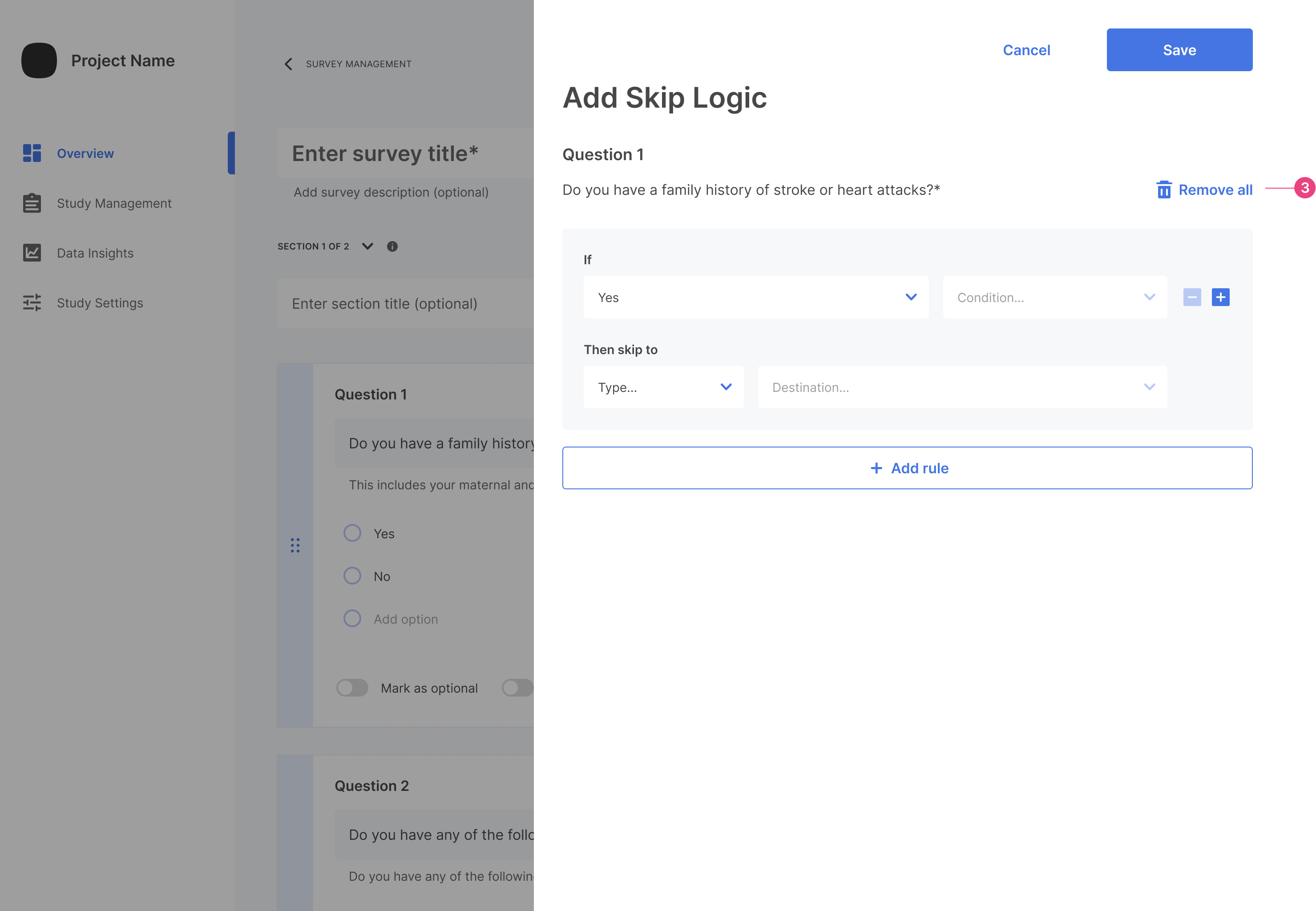1316x911 pixels.
Task: Click the back arrow beside Survey Management
Action: tap(288, 64)
